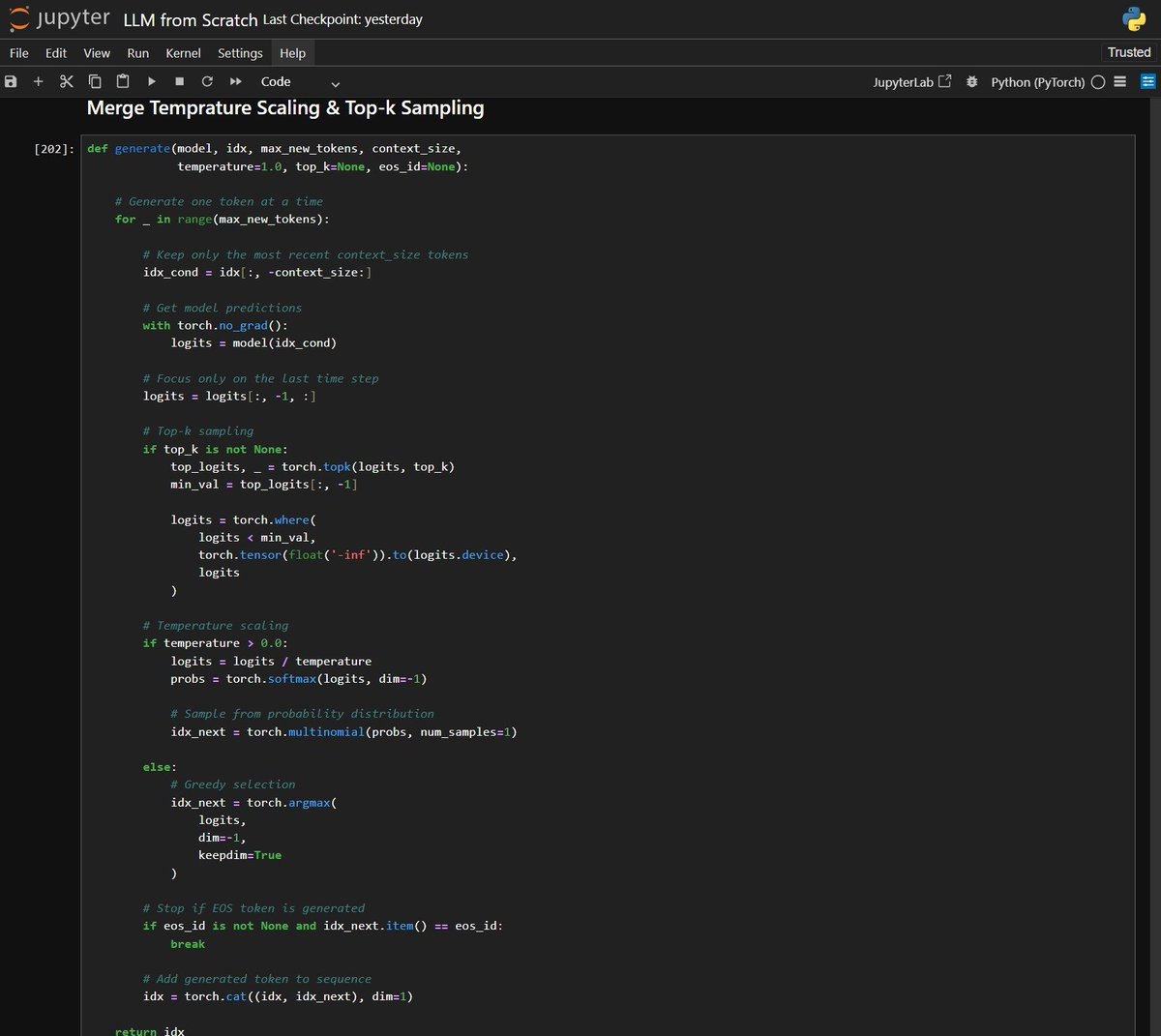This screenshot has width=1161, height=1036.
Task: Restart the kernel
Action: pyautogui.click(x=207, y=82)
